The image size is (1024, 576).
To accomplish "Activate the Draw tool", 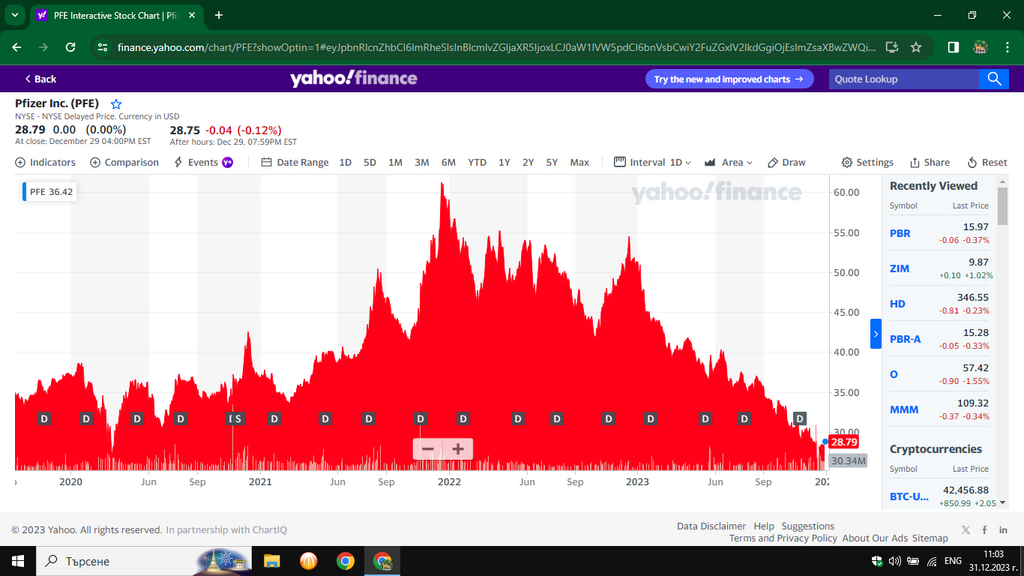I will click(786, 162).
